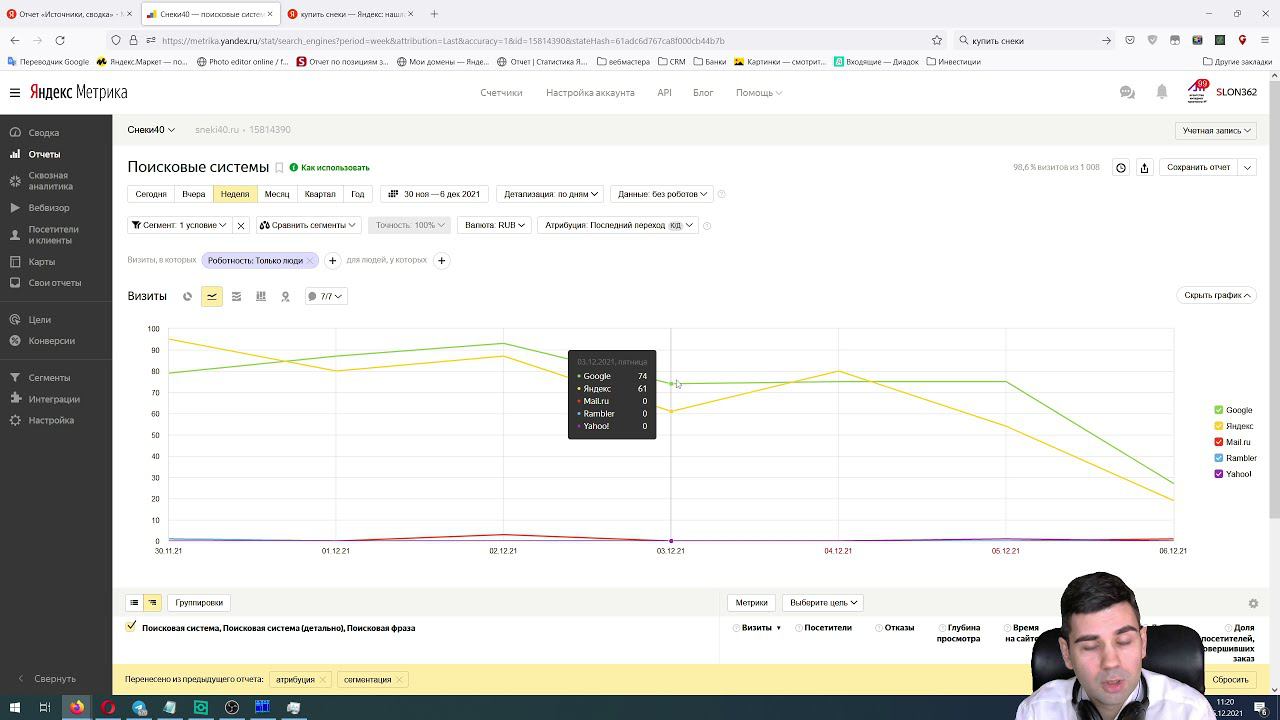The image size is (1280, 720).
Task: Remove the Роботность: Только люди condition
Action: 310,260
